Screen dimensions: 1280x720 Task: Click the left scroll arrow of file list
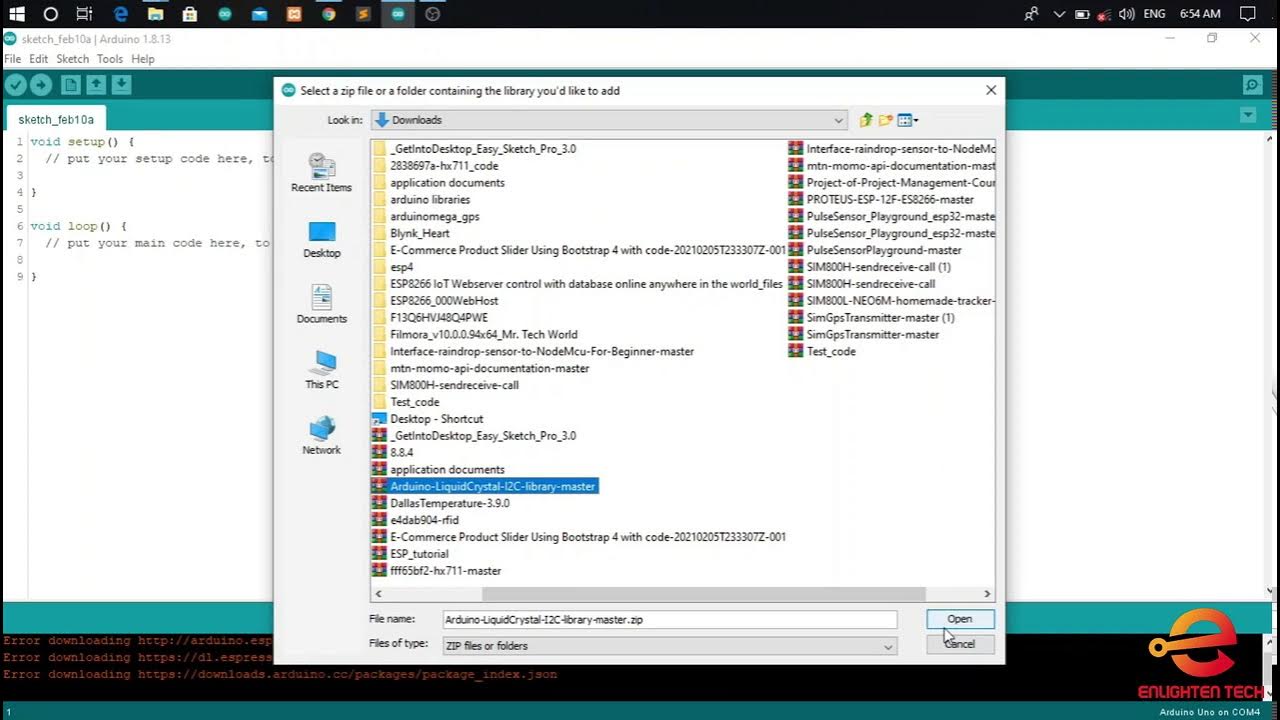tap(378, 593)
